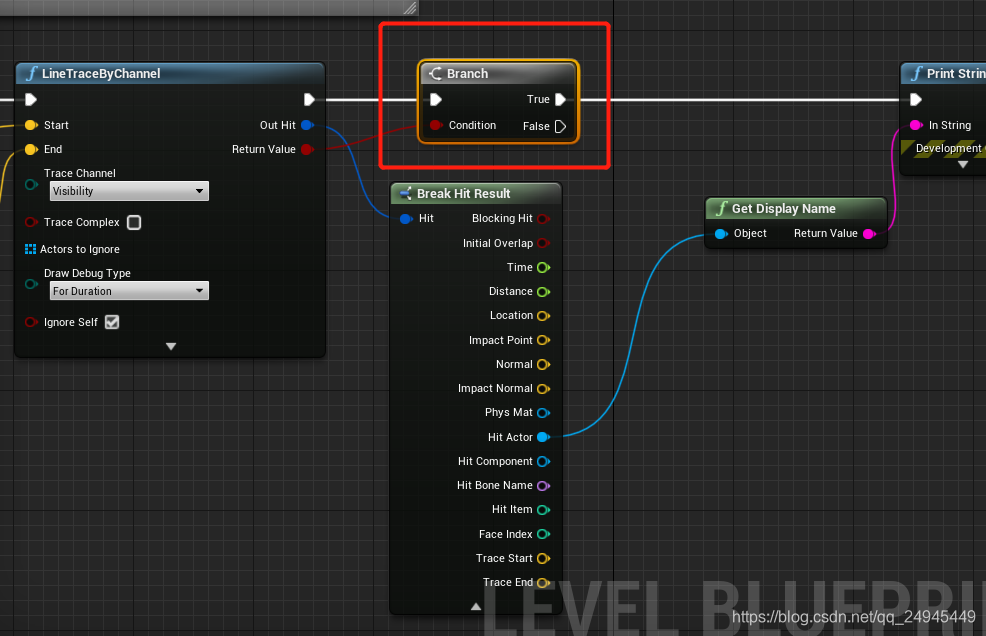The height and width of the screenshot is (636, 986).
Task: Click the Time output pin
Action: click(x=543, y=267)
